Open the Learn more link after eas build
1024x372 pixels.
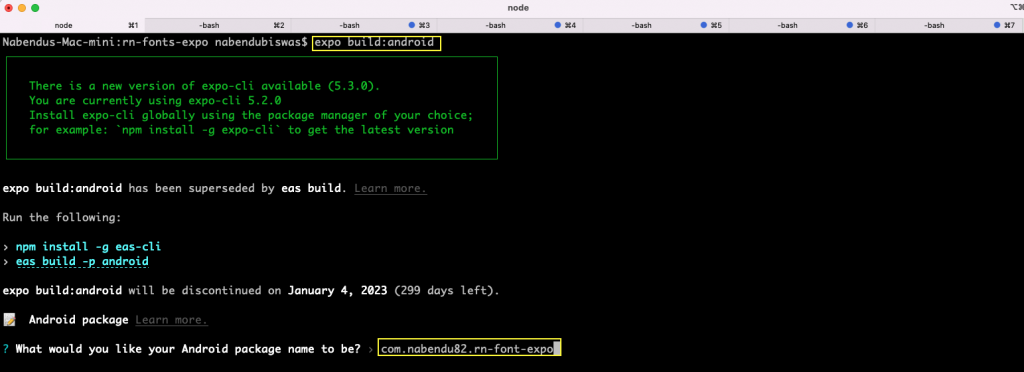coord(391,189)
